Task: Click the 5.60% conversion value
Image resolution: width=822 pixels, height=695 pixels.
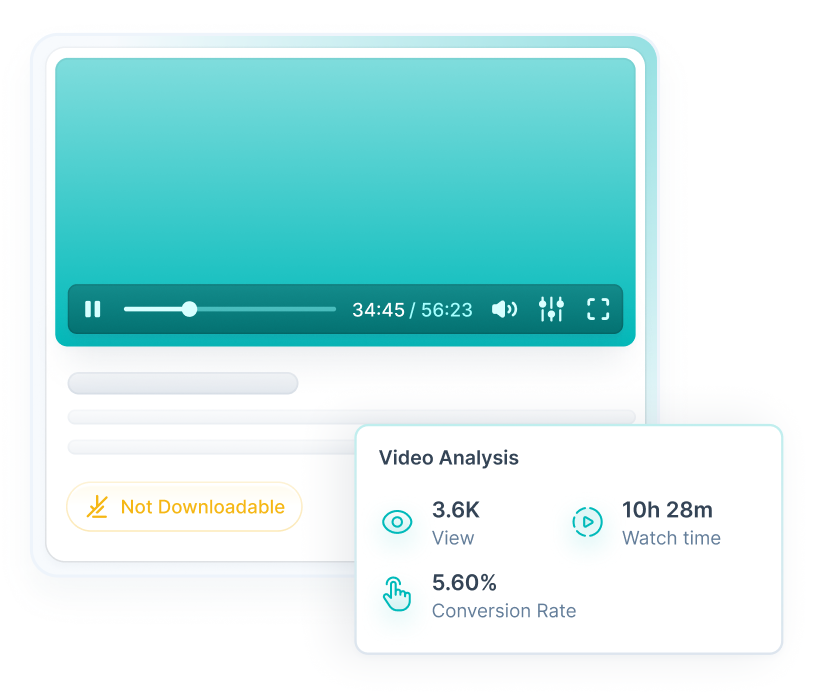Action: (464, 583)
